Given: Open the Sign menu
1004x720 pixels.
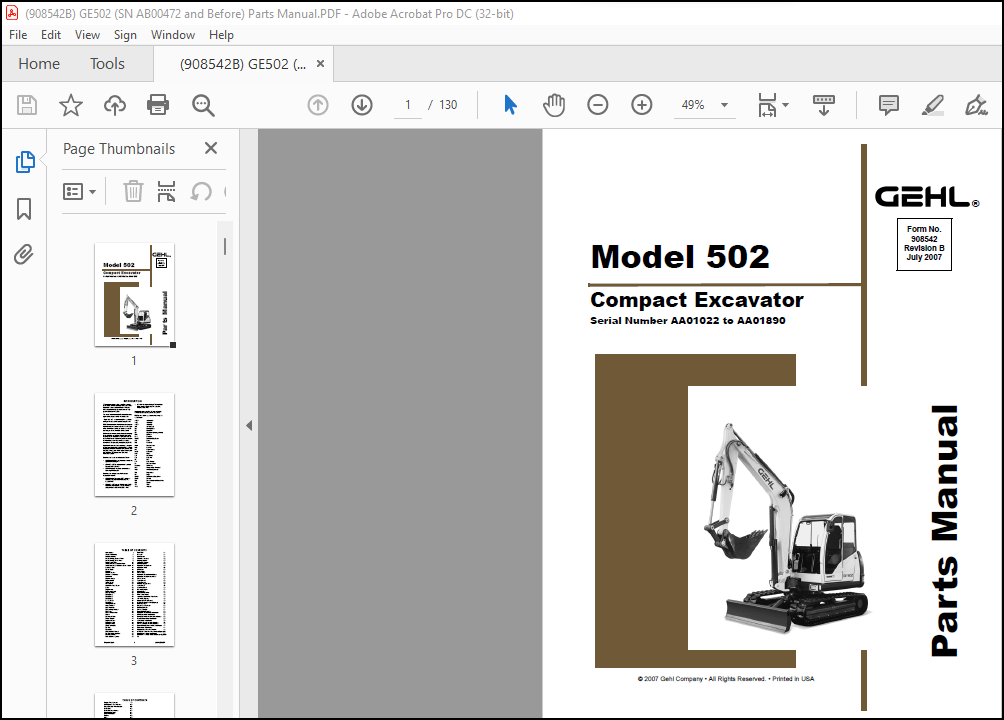Looking at the screenshot, I should click(126, 35).
